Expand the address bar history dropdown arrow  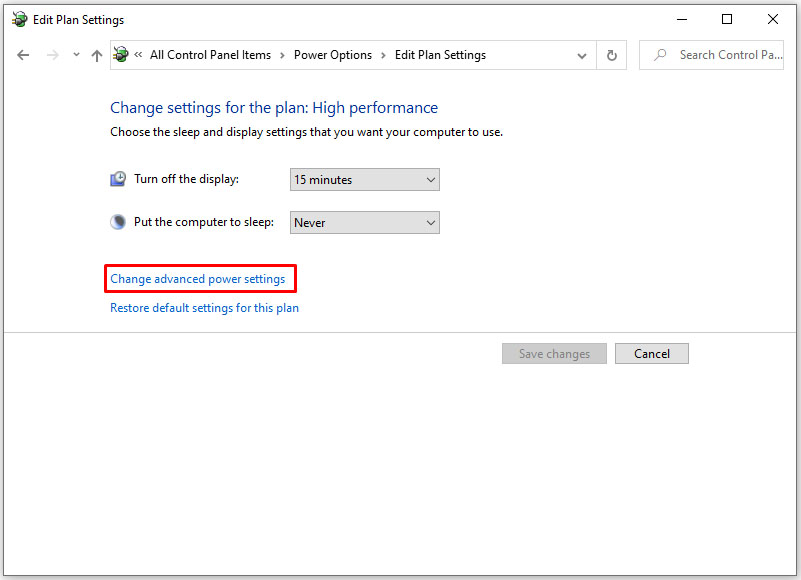click(x=582, y=55)
